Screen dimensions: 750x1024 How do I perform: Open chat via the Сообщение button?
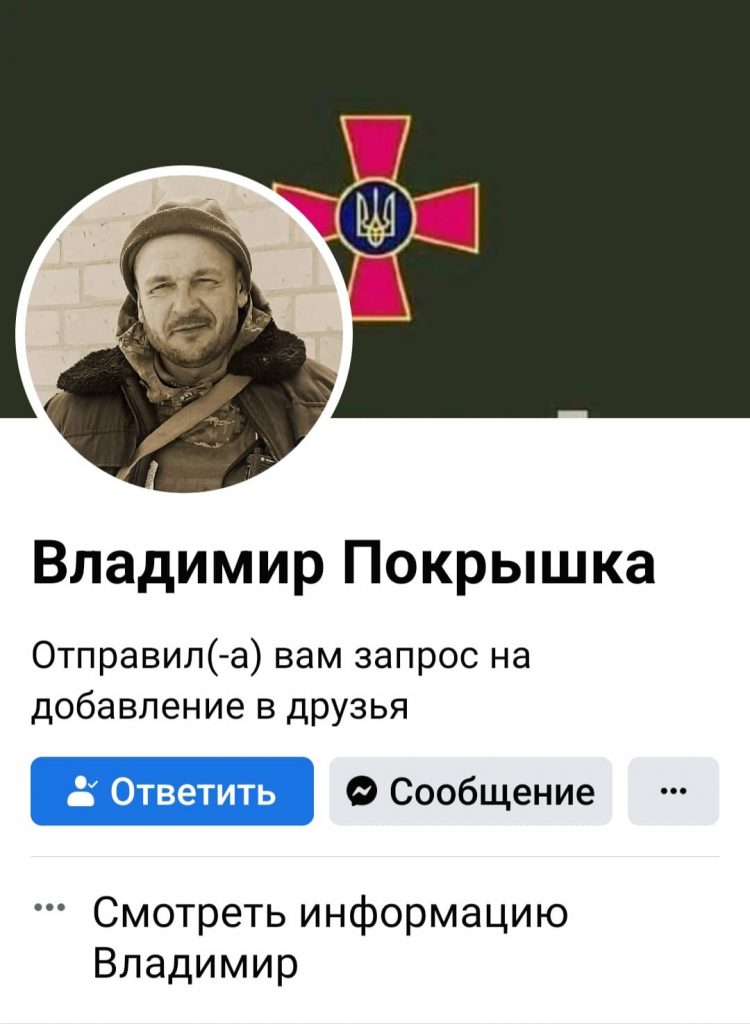pos(470,791)
